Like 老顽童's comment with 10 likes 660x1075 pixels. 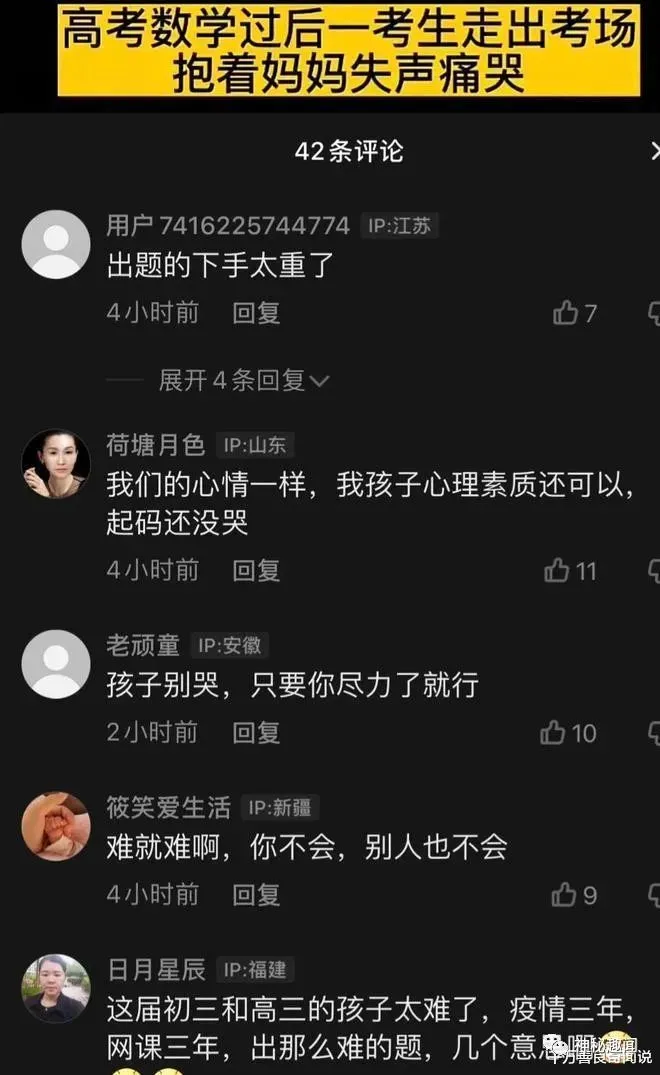(568, 733)
